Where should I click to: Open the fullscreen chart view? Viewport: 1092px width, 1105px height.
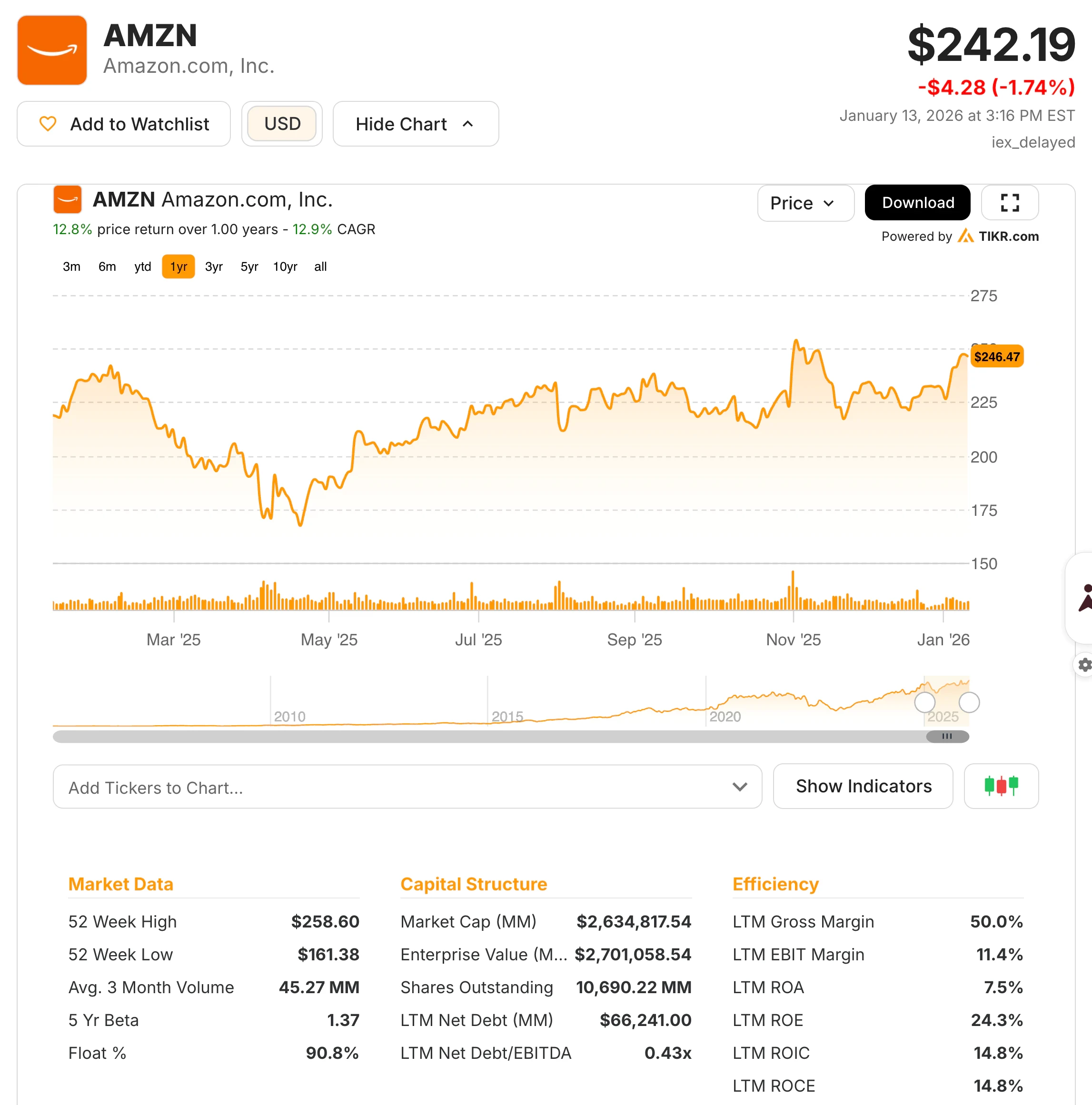[1009, 202]
